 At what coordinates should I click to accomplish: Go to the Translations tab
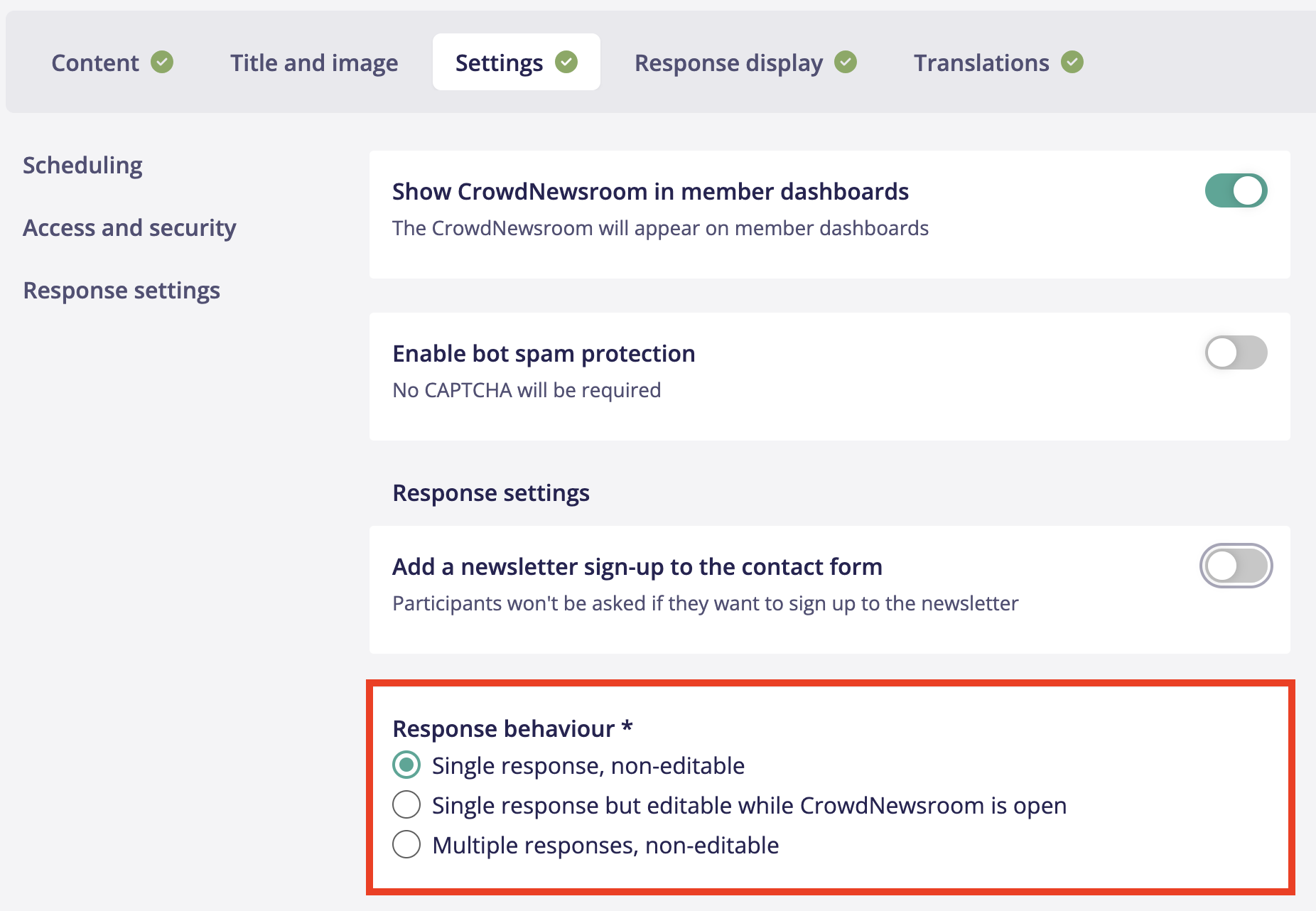pyautogui.click(x=981, y=63)
